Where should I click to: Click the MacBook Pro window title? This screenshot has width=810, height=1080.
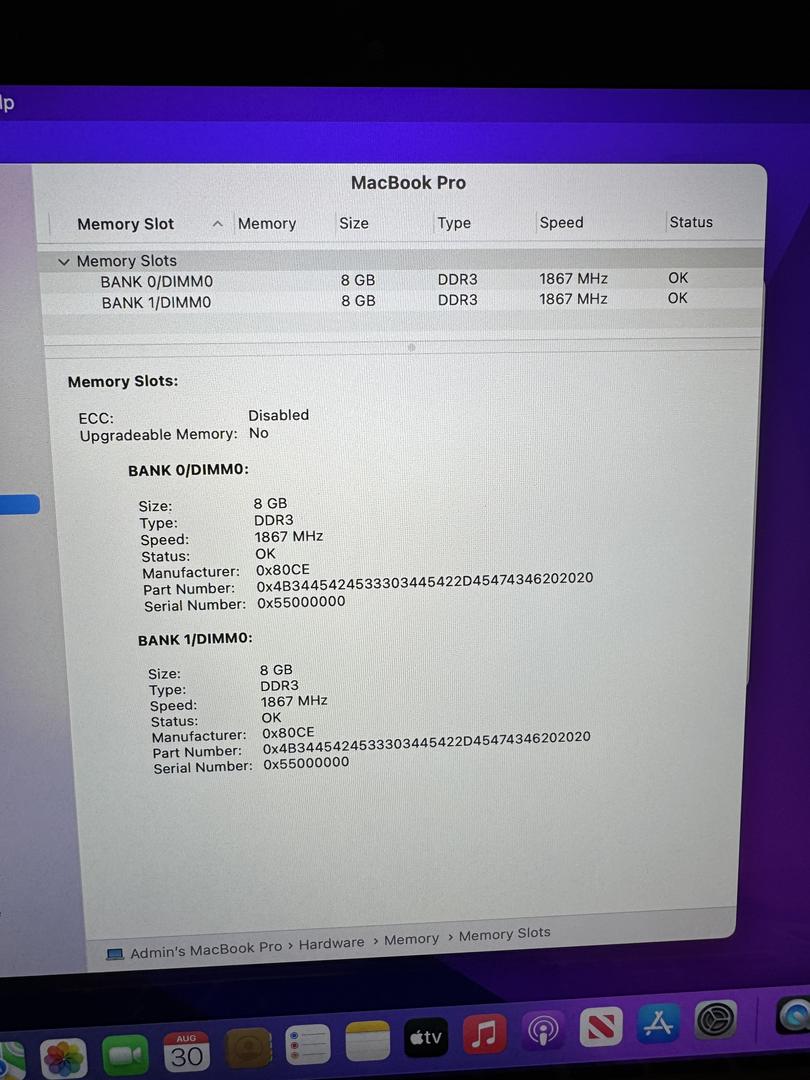coord(408,183)
